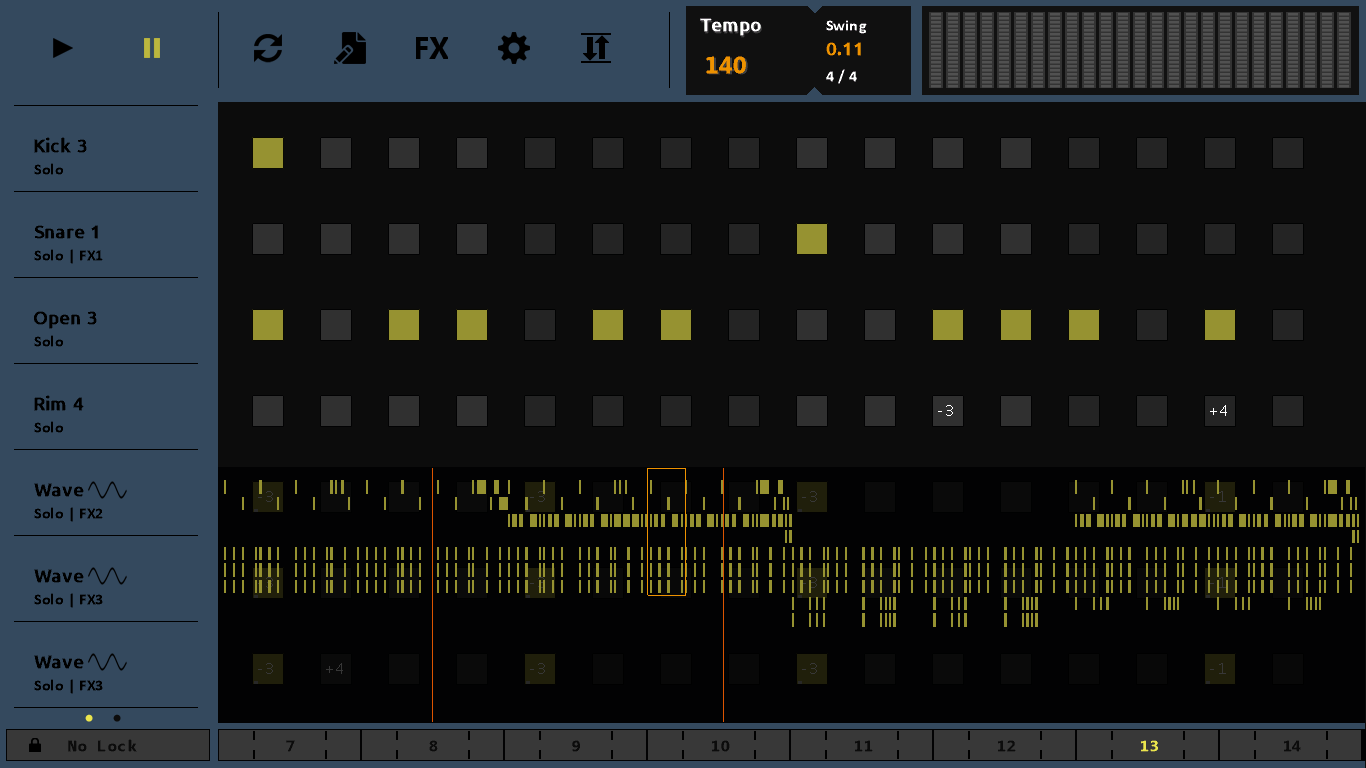This screenshot has width=1366, height=768.
Task: Click the Play icon
Action: coord(62,48)
